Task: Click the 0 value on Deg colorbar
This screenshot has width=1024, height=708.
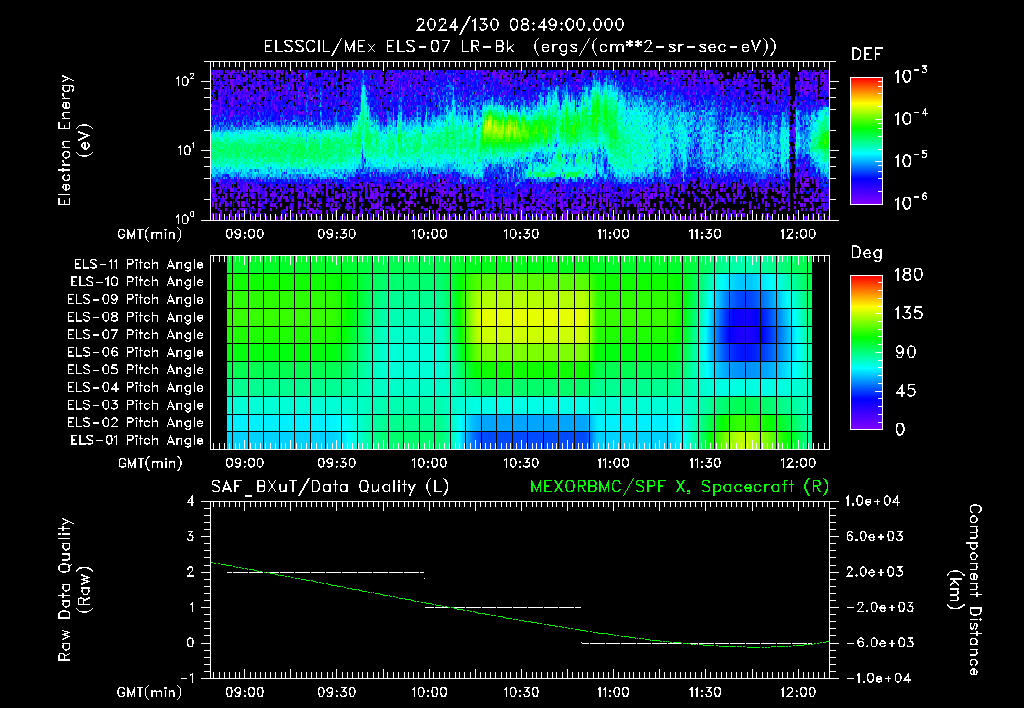Action: pos(900,429)
